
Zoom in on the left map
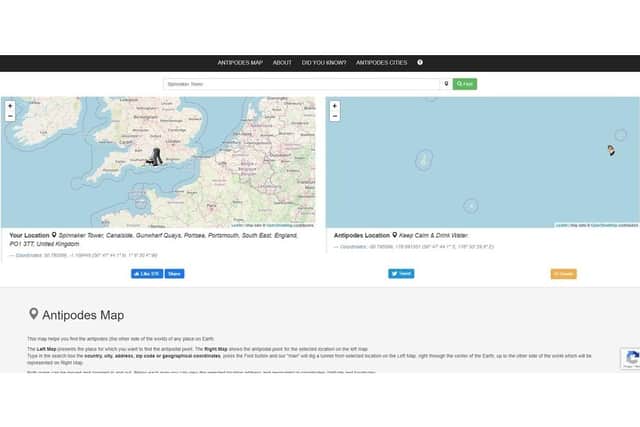click(10, 106)
